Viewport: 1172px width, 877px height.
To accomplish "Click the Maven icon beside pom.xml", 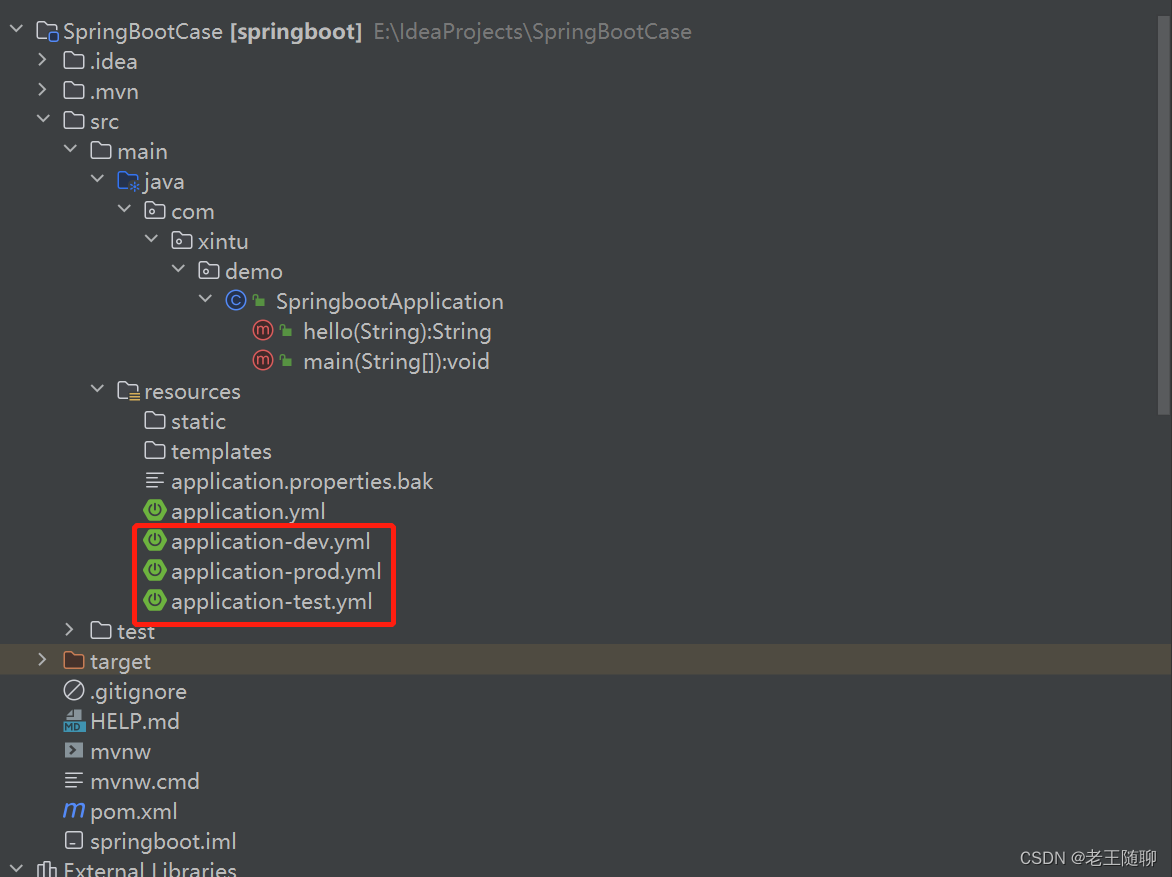I will pos(73,811).
